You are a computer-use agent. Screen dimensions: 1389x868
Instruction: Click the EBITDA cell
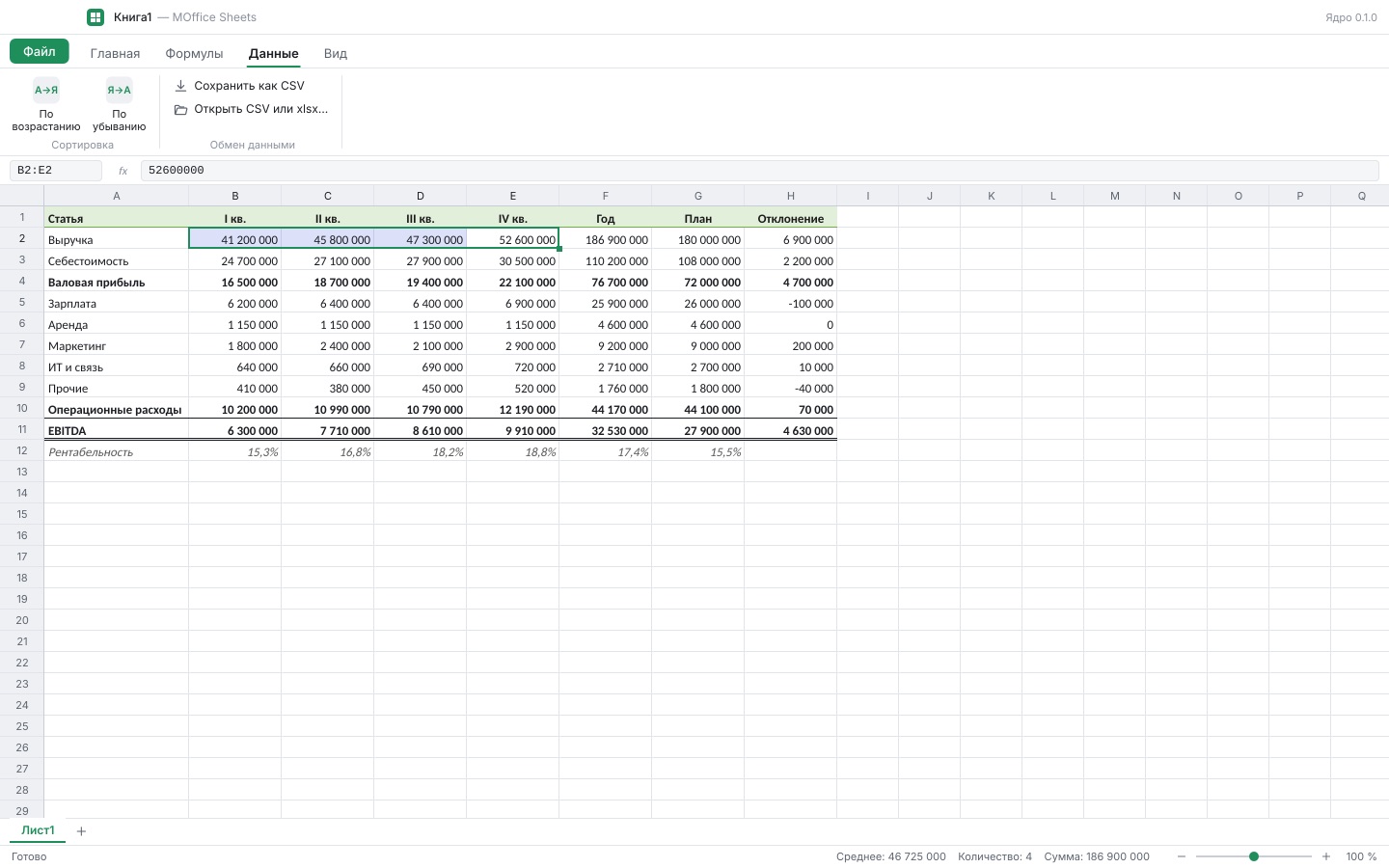(x=117, y=430)
